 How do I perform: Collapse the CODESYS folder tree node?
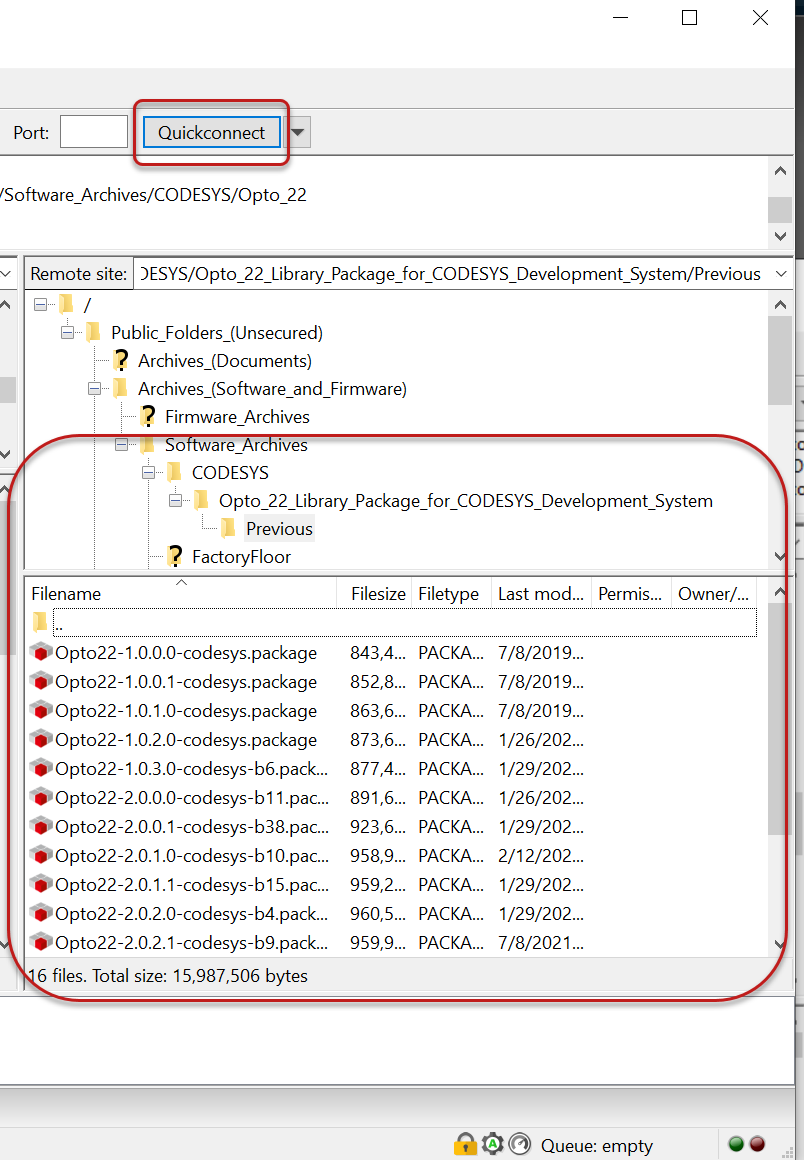point(148,473)
